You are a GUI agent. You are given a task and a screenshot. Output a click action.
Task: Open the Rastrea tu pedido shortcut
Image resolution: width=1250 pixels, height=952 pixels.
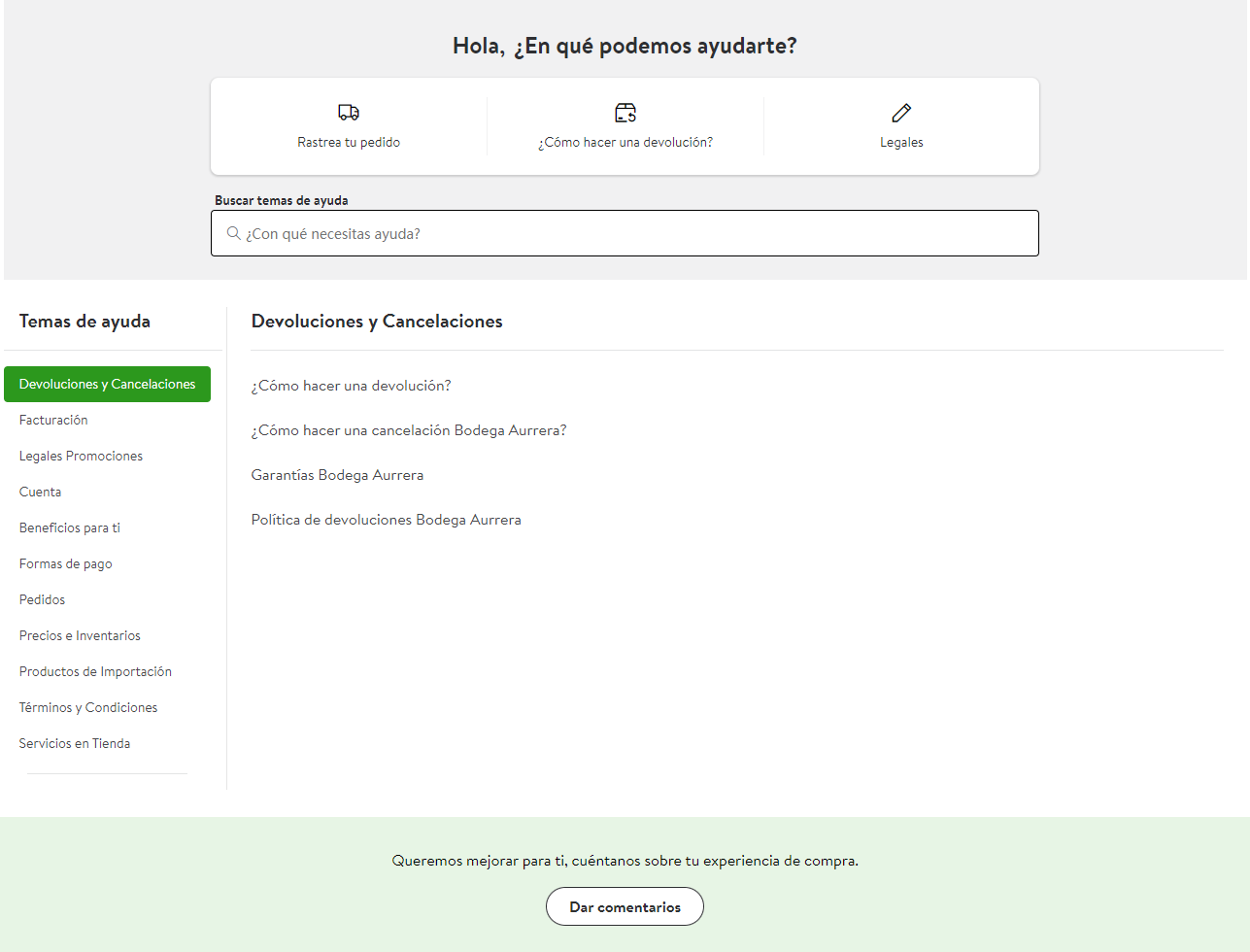(x=349, y=142)
